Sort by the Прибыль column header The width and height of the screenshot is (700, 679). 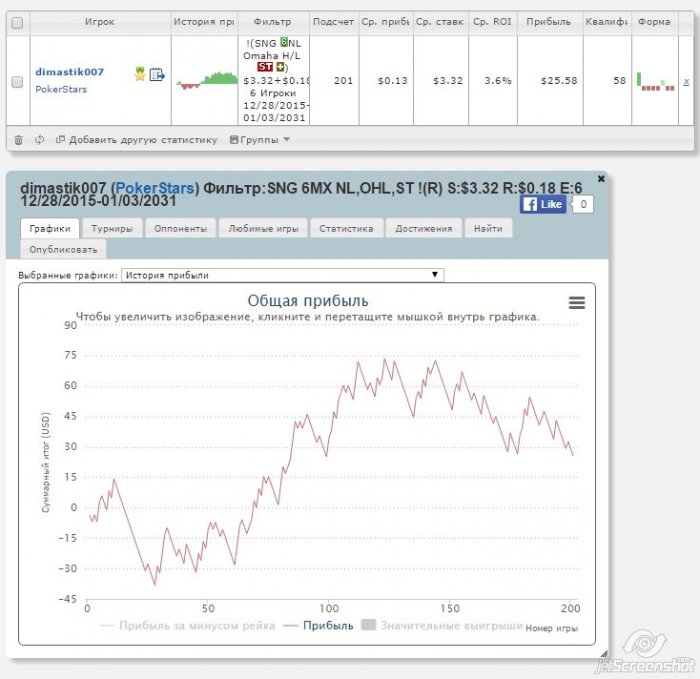click(549, 22)
